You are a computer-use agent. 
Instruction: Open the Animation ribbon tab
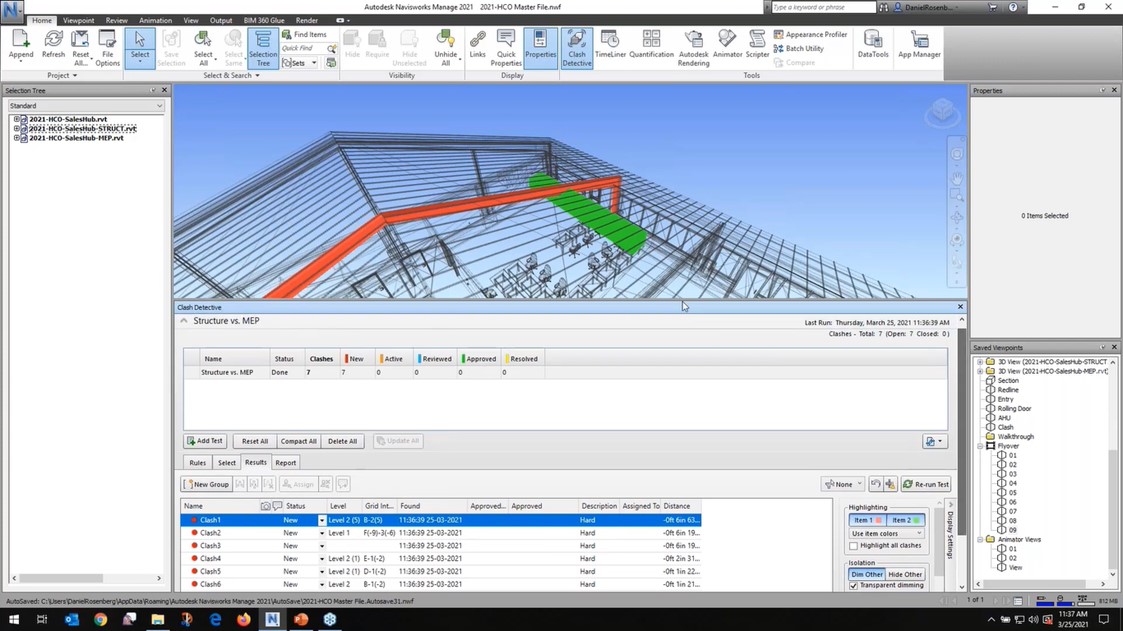tap(155, 21)
